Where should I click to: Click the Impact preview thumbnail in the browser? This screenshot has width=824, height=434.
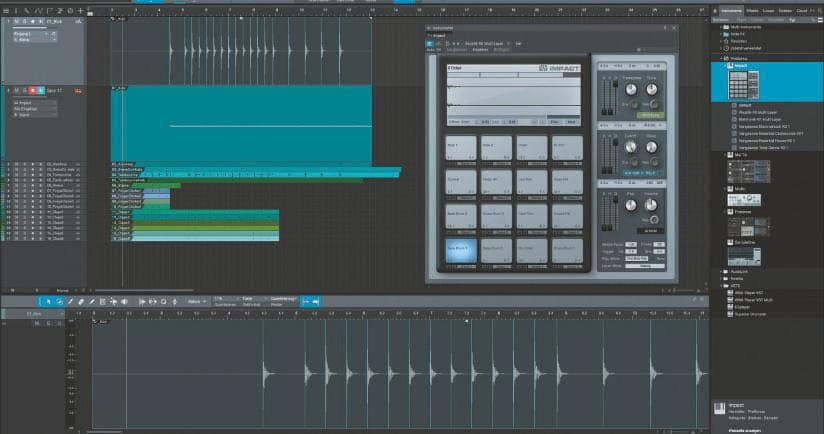coord(744,85)
